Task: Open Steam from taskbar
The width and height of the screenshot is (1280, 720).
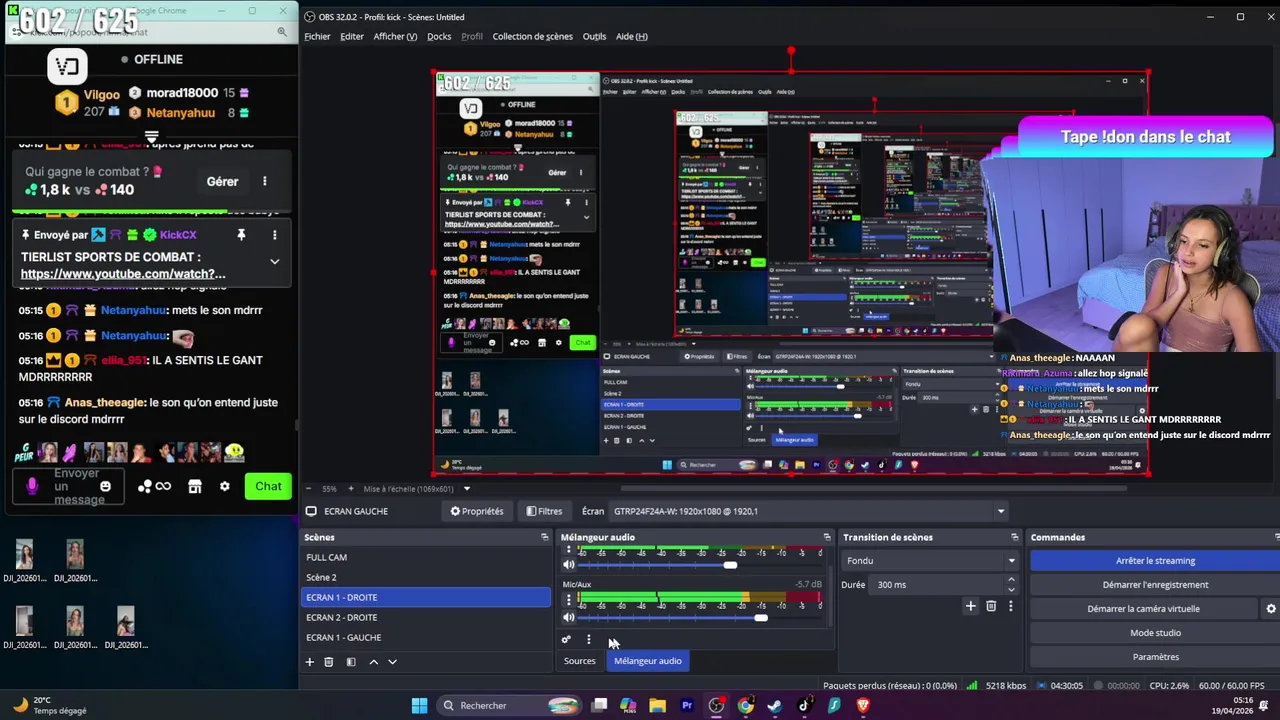Action: click(774, 705)
